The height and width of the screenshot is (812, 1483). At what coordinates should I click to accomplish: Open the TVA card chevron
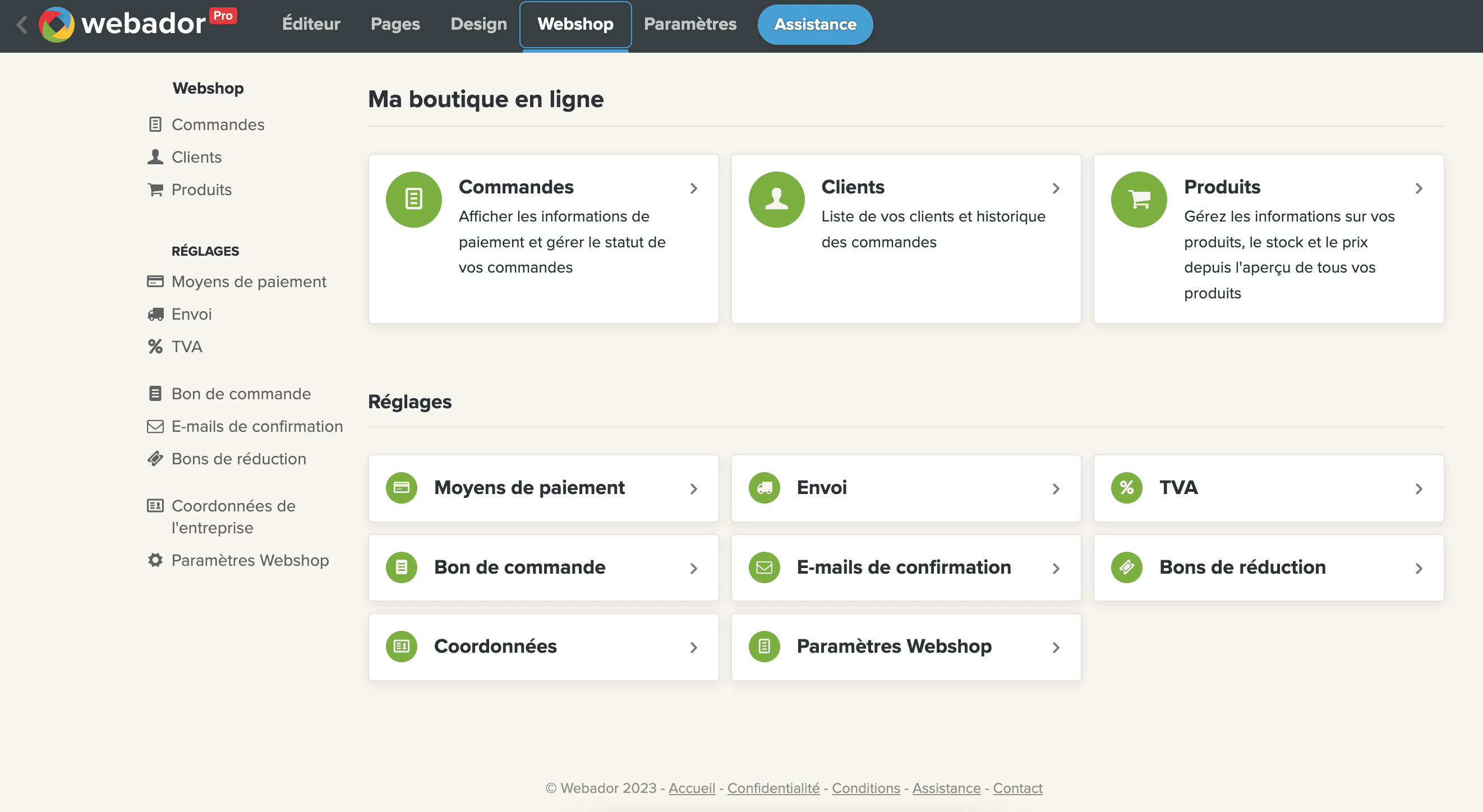click(1418, 488)
